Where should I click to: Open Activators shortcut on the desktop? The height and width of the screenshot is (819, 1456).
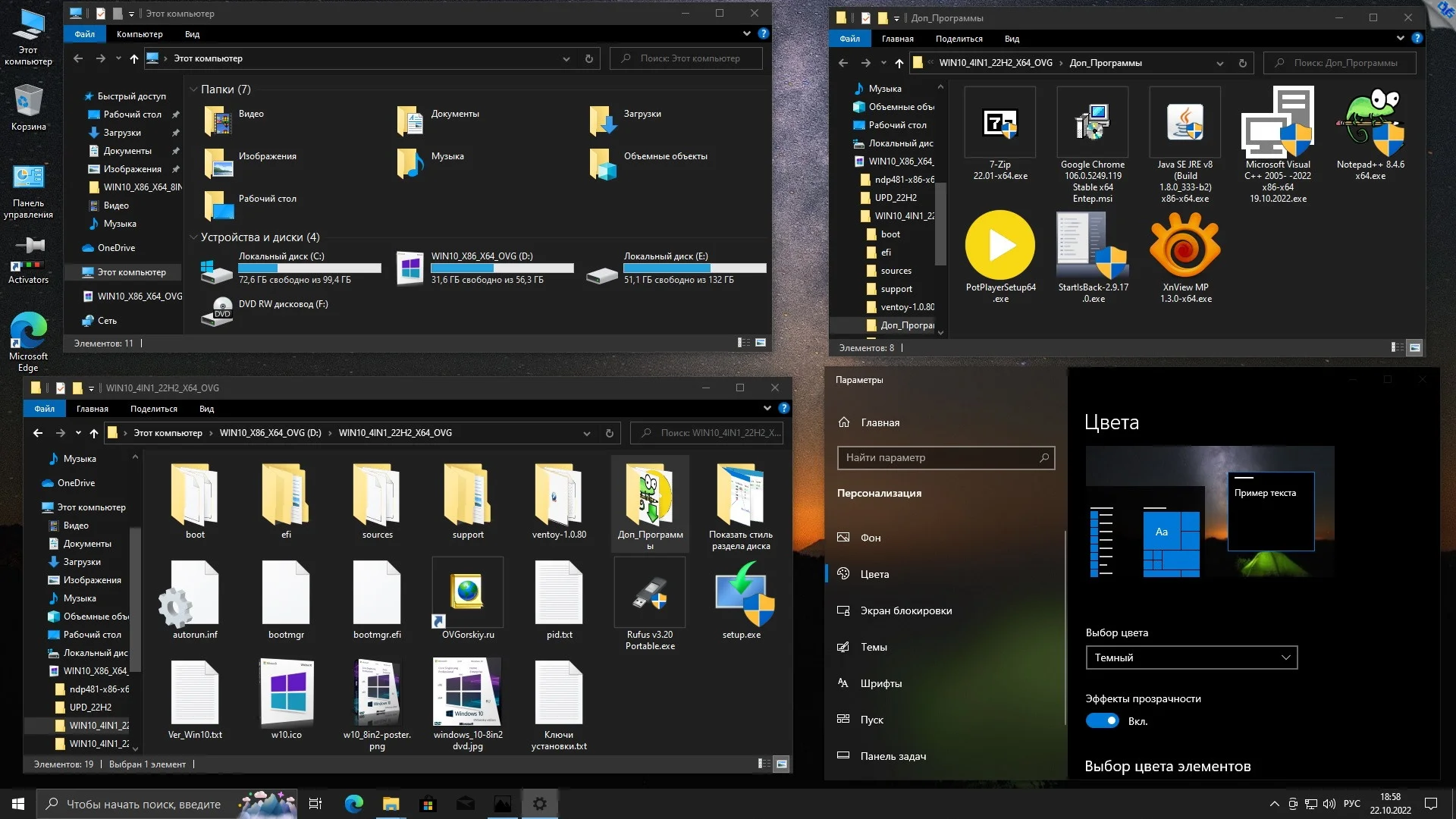tap(28, 255)
